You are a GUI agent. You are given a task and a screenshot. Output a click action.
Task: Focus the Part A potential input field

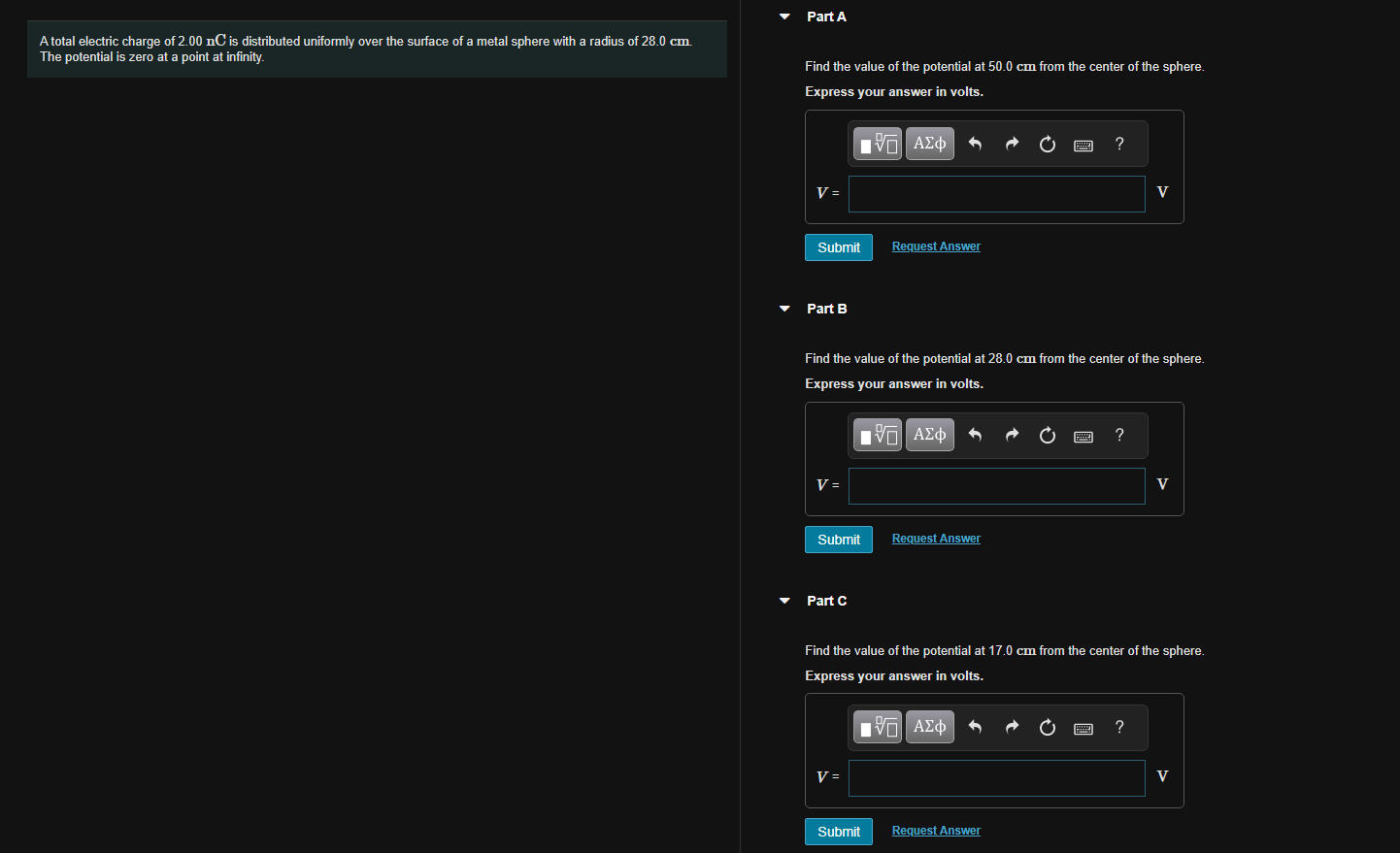click(x=997, y=194)
